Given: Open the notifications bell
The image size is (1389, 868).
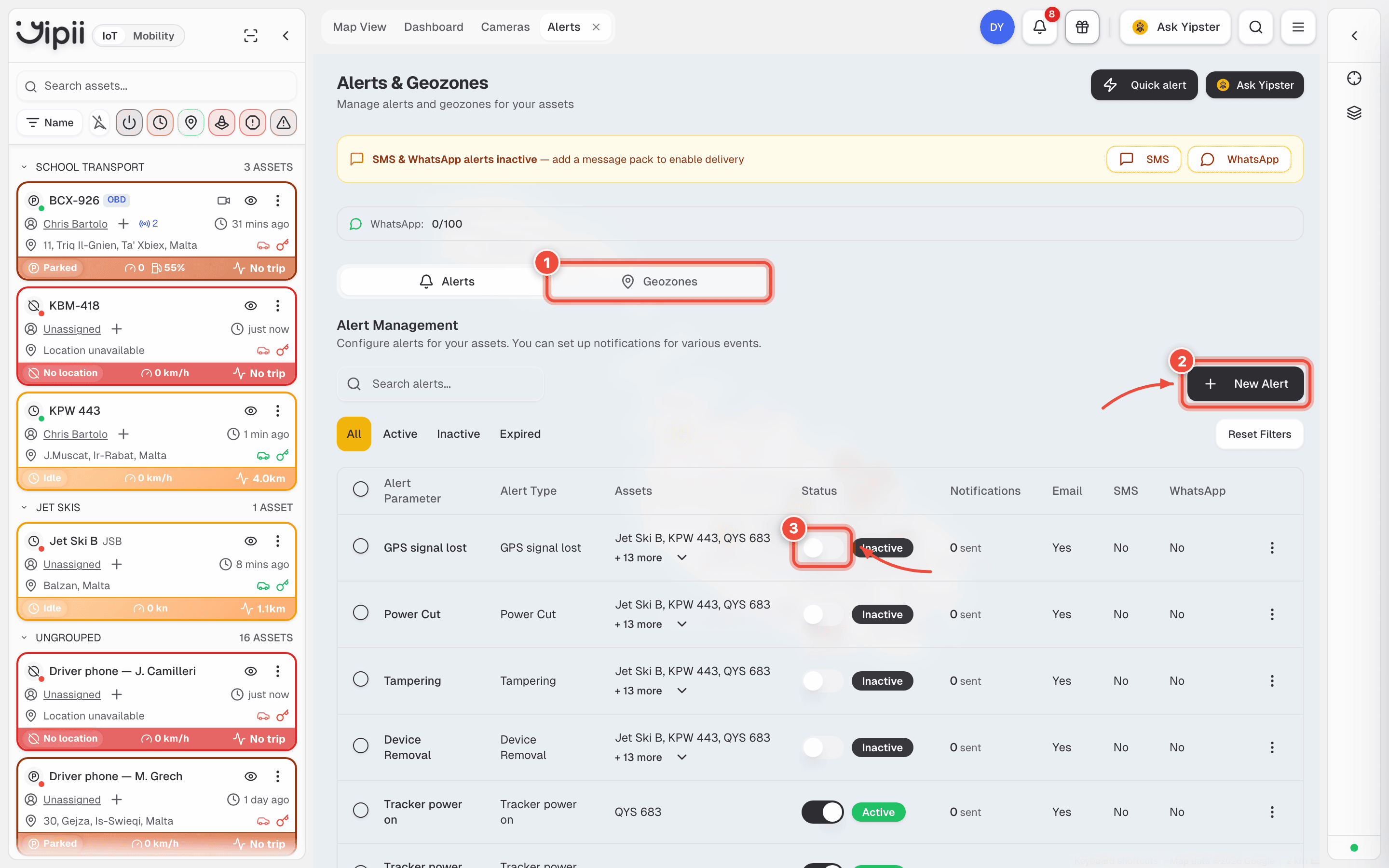Looking at the screenshot, I should tap(1039, 27).
